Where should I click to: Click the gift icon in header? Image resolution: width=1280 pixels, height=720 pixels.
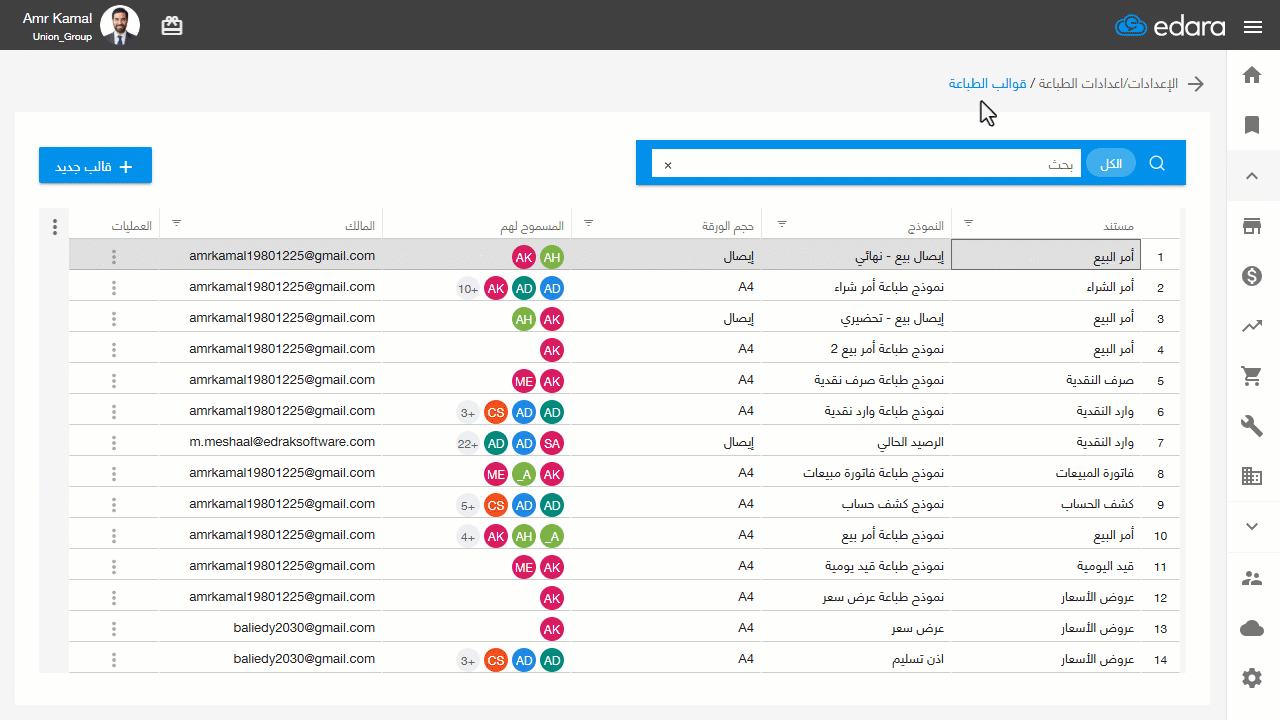172,26
